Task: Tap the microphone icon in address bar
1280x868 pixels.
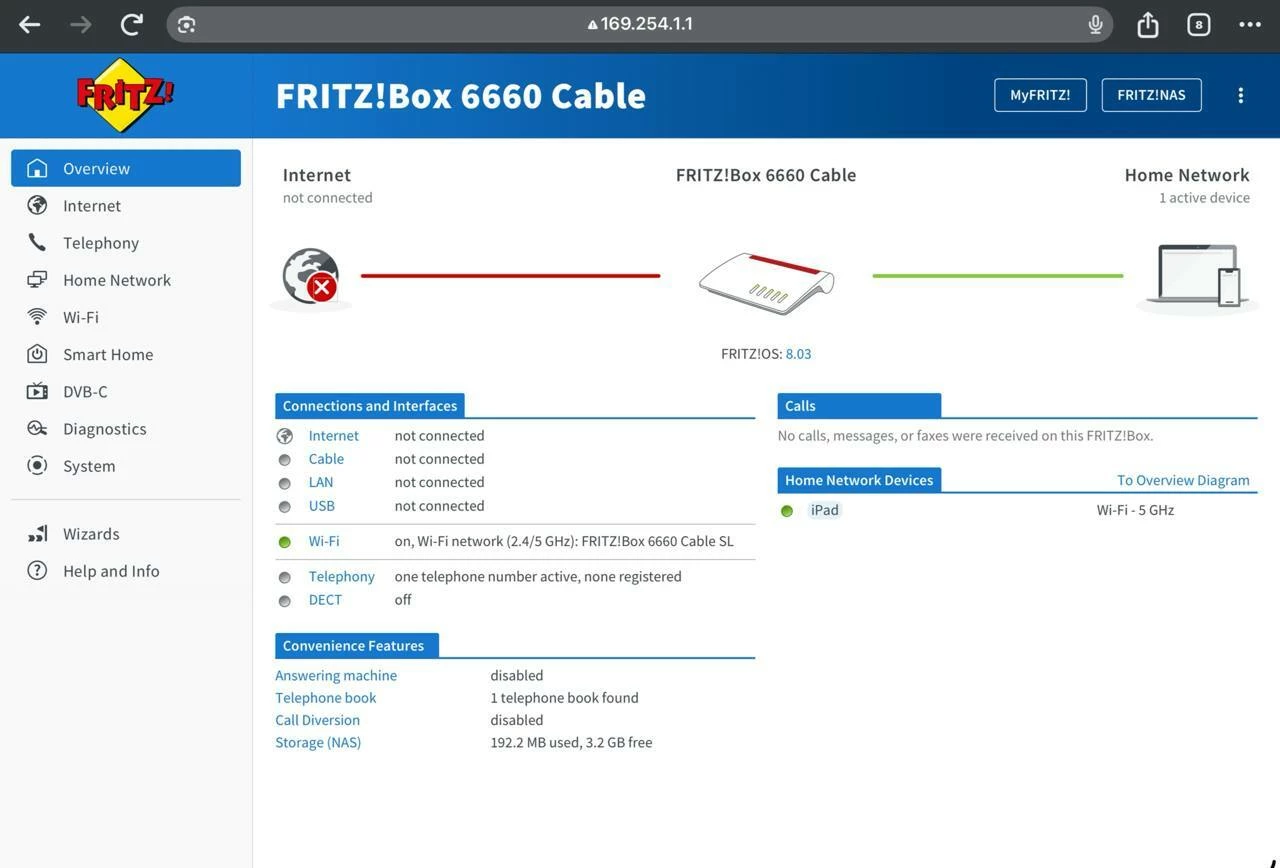Action: pyautogui.click(x=1095, y=24)
